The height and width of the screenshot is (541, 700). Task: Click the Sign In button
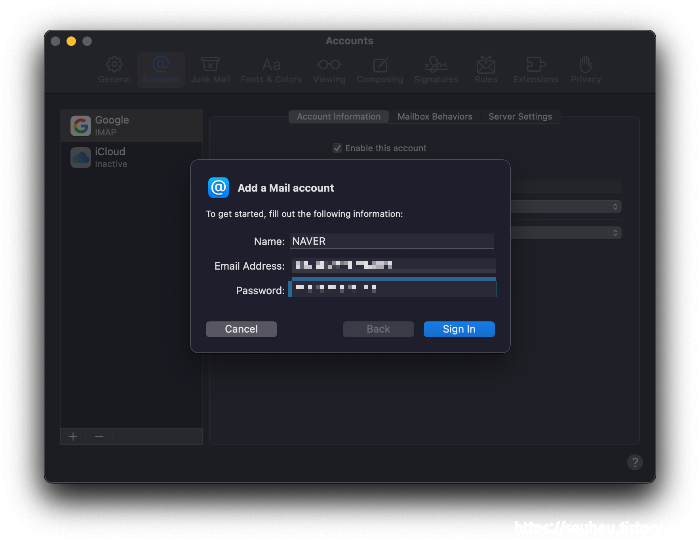[x=459, y=329]
